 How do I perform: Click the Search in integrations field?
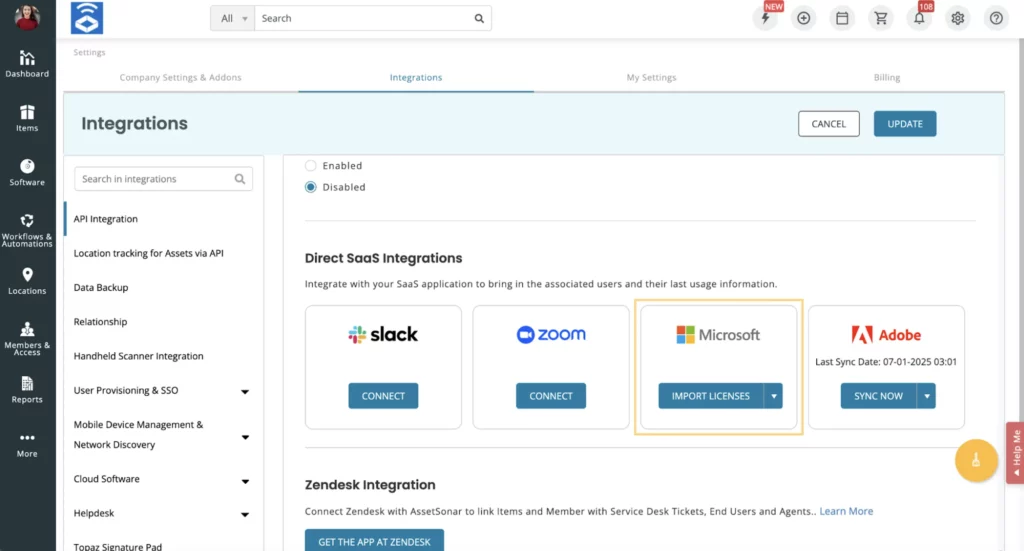click(155, 179)
